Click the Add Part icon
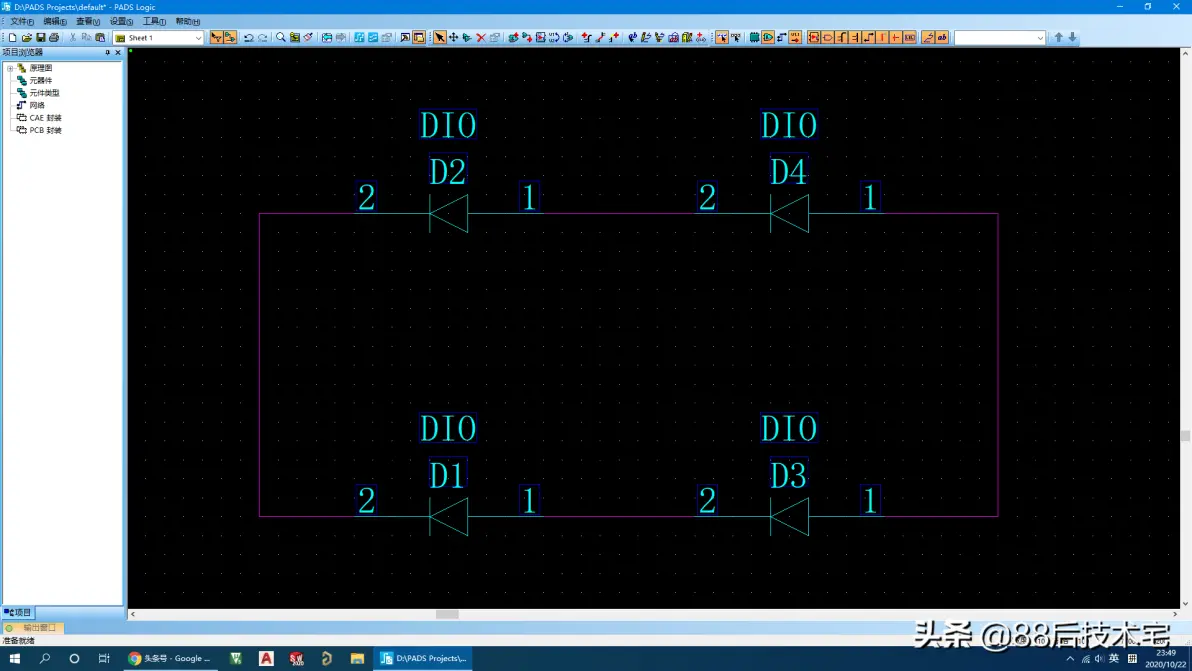Image resolution: width=1192 pixels, height=671 pixels. tap(513, 37)
